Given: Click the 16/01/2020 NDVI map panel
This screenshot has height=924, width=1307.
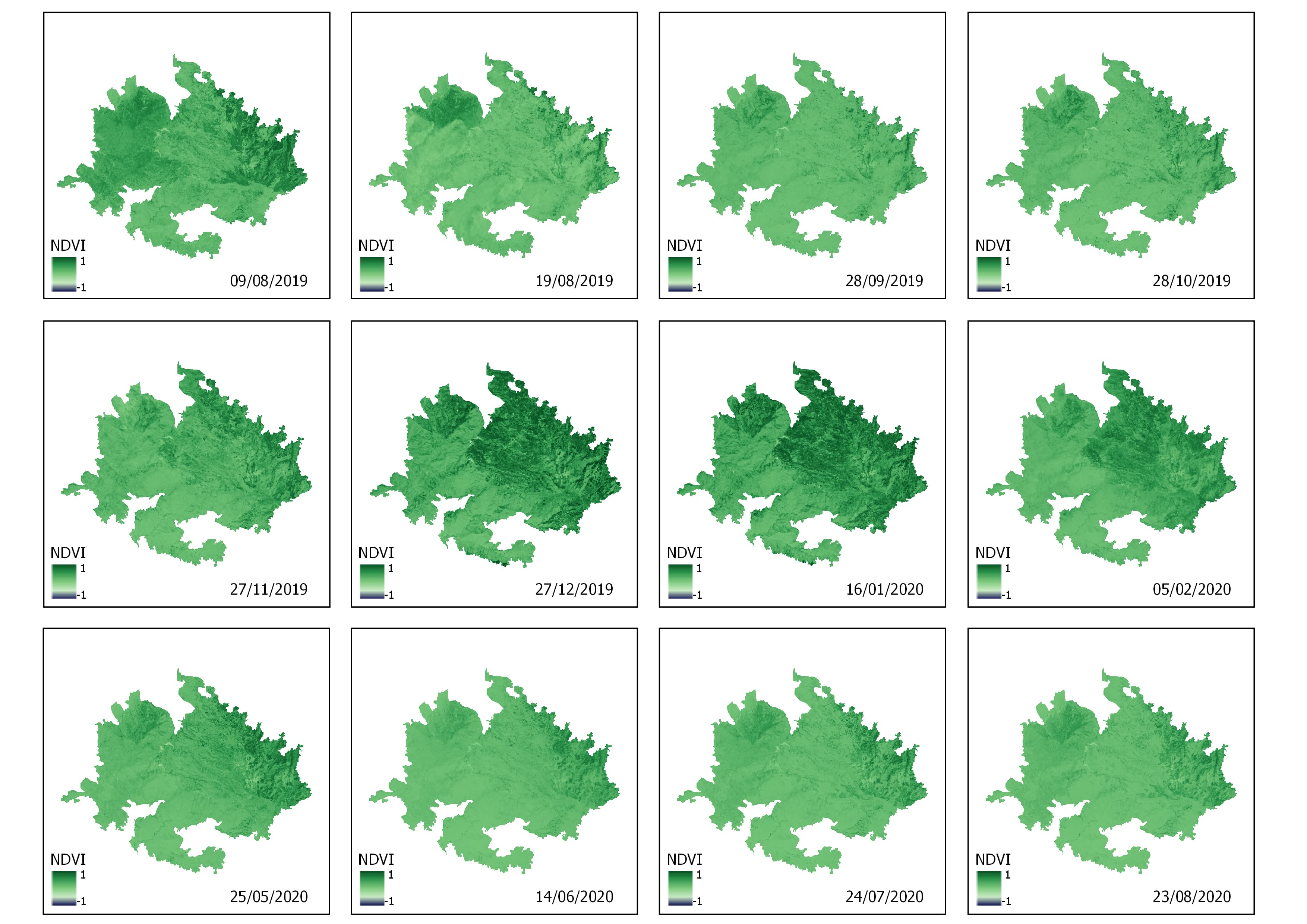Looking at the screenshot, I should [817, 462].
